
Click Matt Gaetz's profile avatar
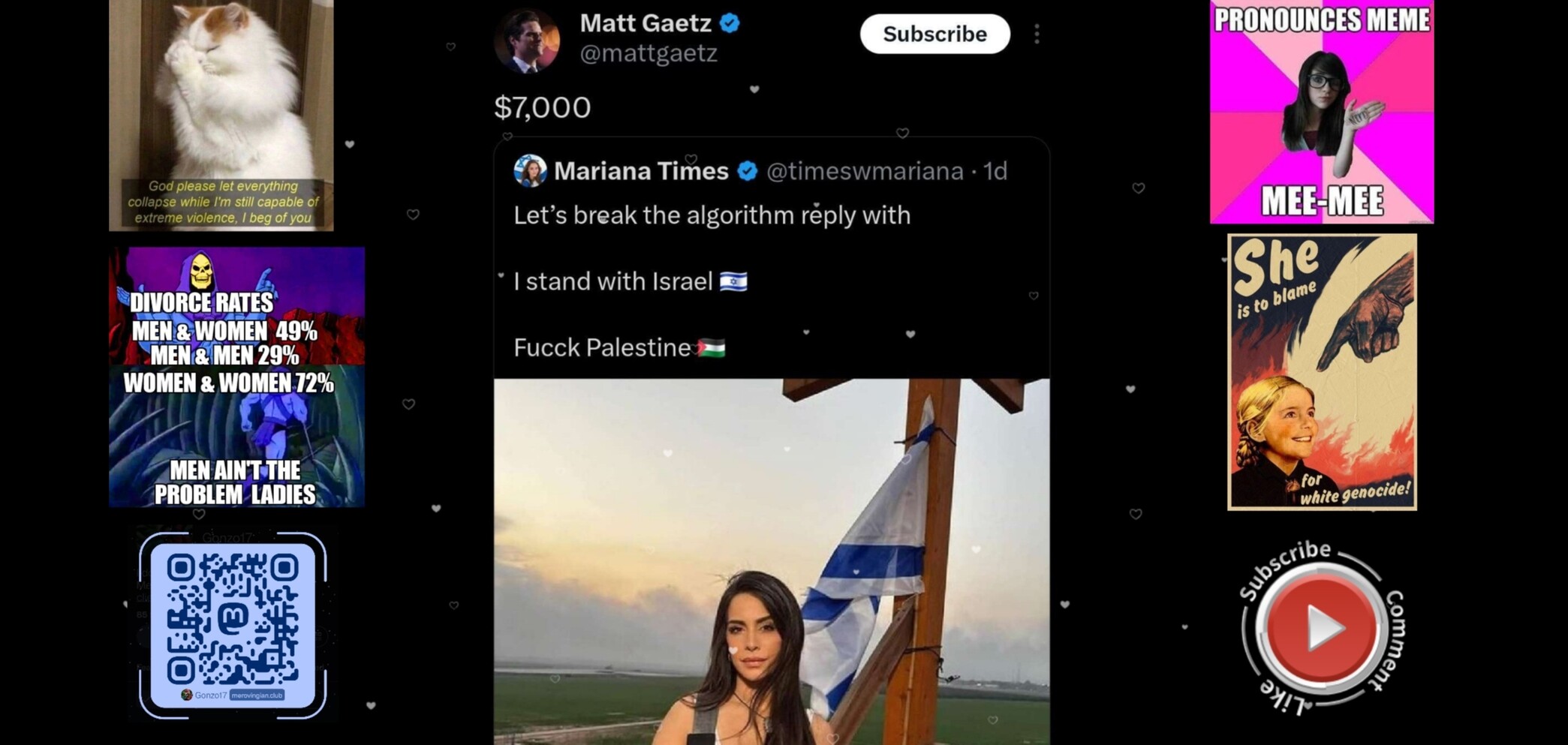tap(527, 41)
